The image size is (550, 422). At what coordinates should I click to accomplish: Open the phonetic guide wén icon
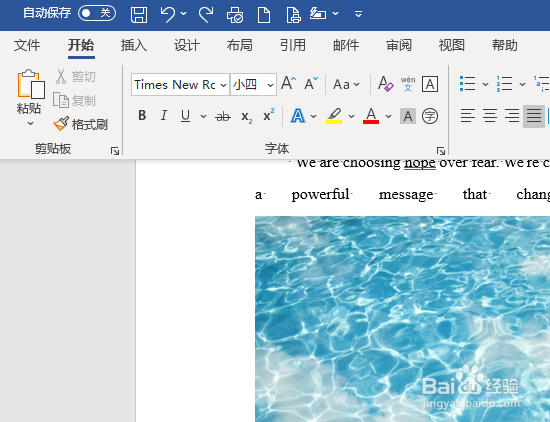point(408,84)
